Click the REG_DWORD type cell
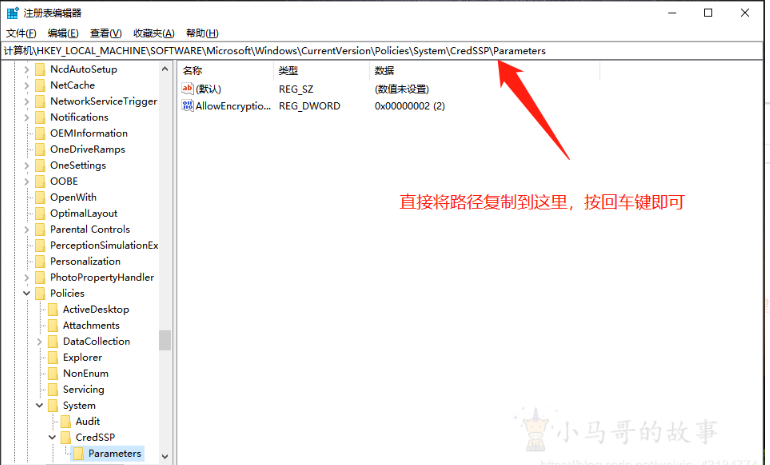The height and width of the screenshot is (465, 770). point(309,106)
